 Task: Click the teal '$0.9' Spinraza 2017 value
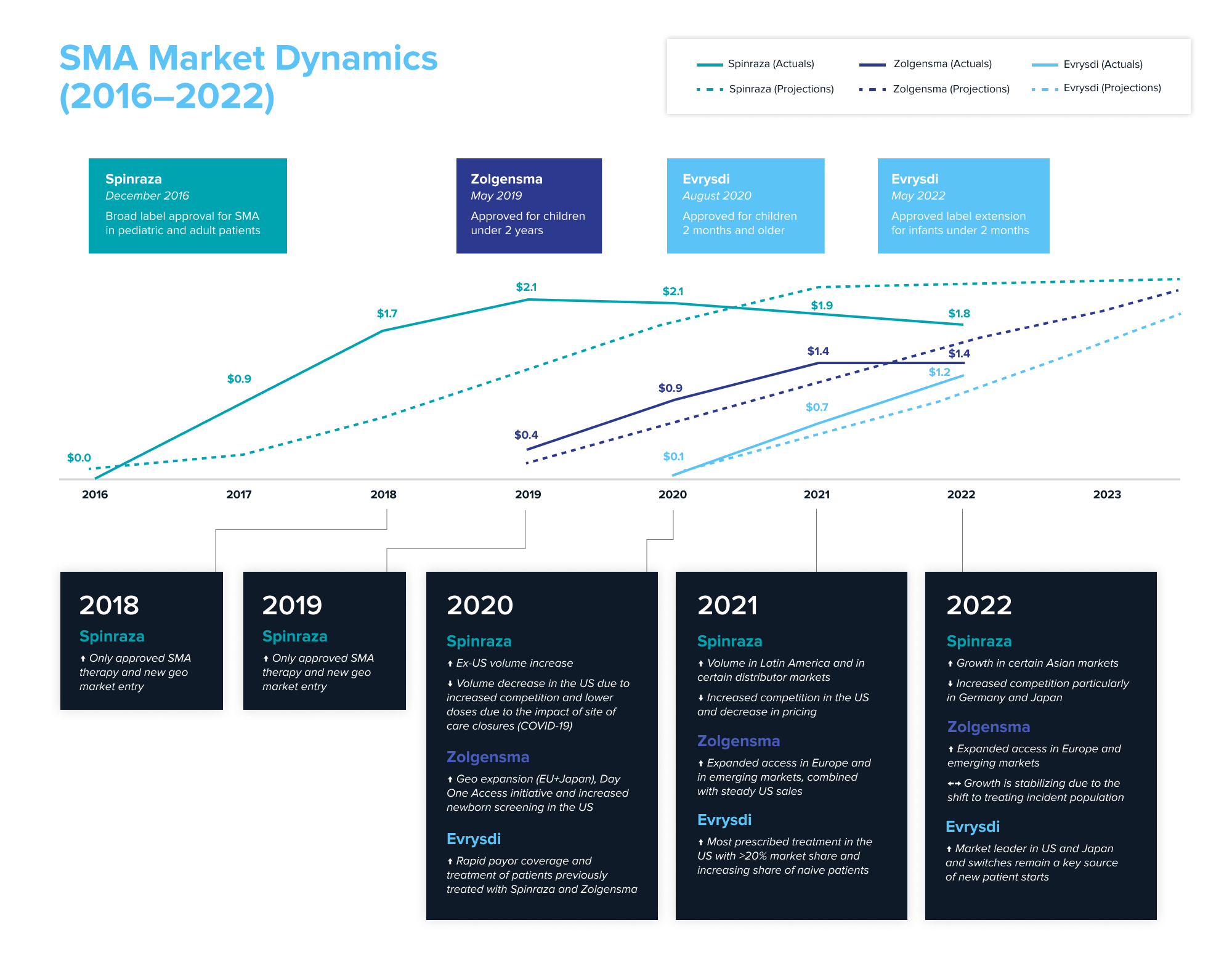pos(239,378)
